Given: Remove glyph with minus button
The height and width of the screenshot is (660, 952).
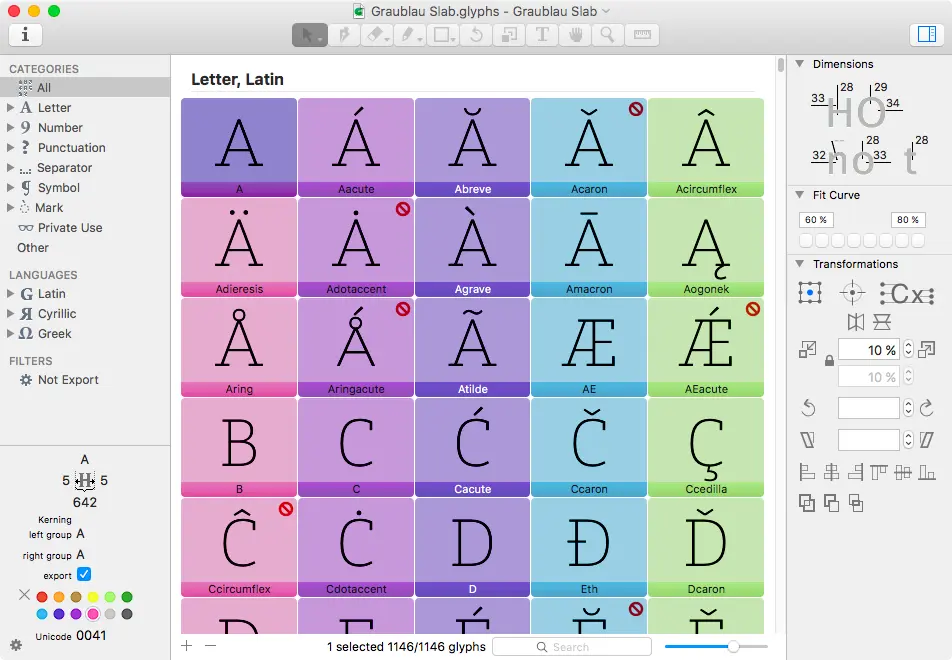Looking at the screenshot, I should coord(210,645).
